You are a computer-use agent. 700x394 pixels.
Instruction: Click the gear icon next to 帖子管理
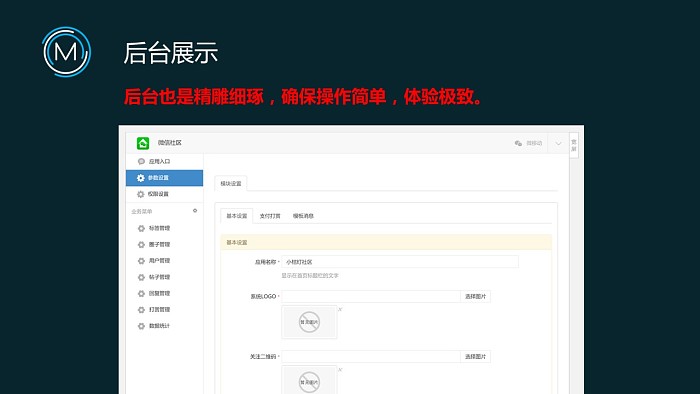[x=141, y=277]
